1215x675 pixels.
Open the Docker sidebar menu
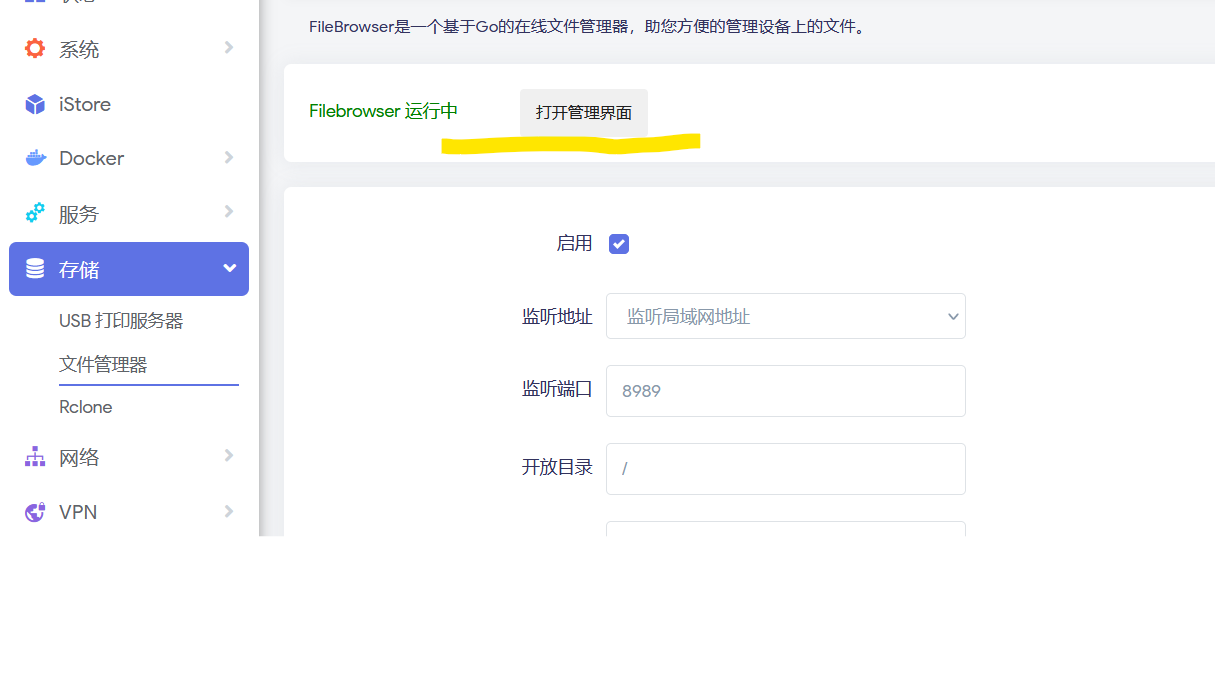point(129,158)
